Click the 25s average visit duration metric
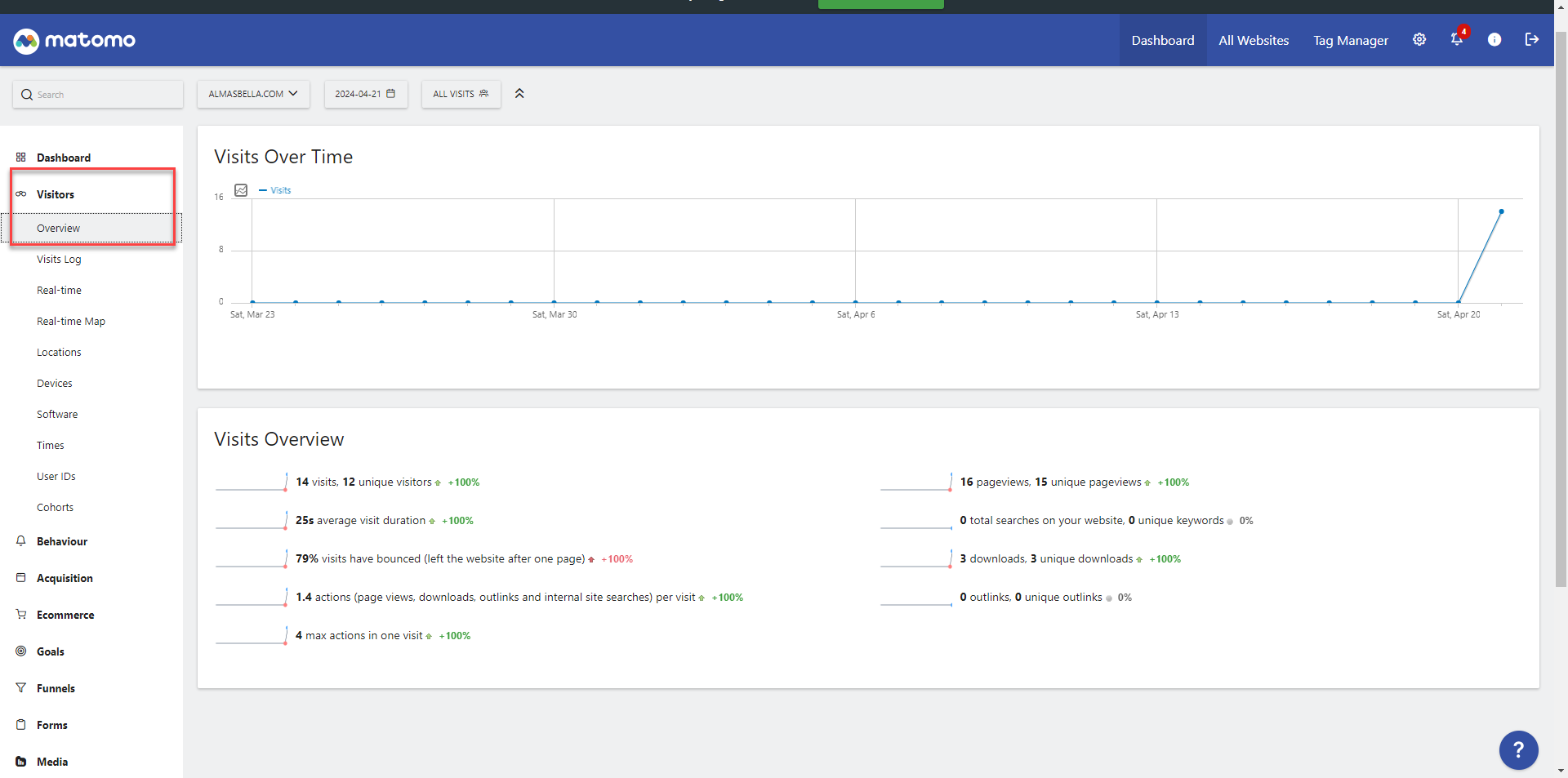 [x=360, y=521]
